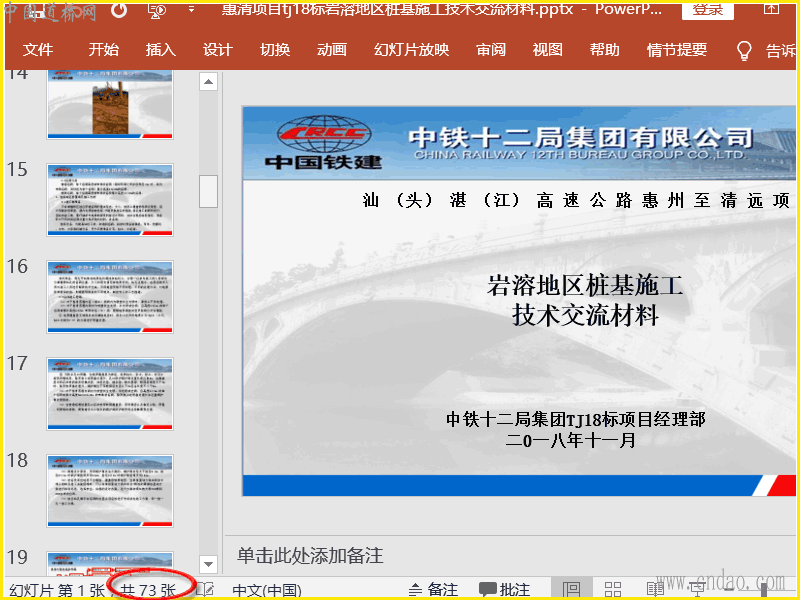Click the 中铁十二局集团有限公司 header text
The height and width of the screenshot is (600, 800).
581,137
